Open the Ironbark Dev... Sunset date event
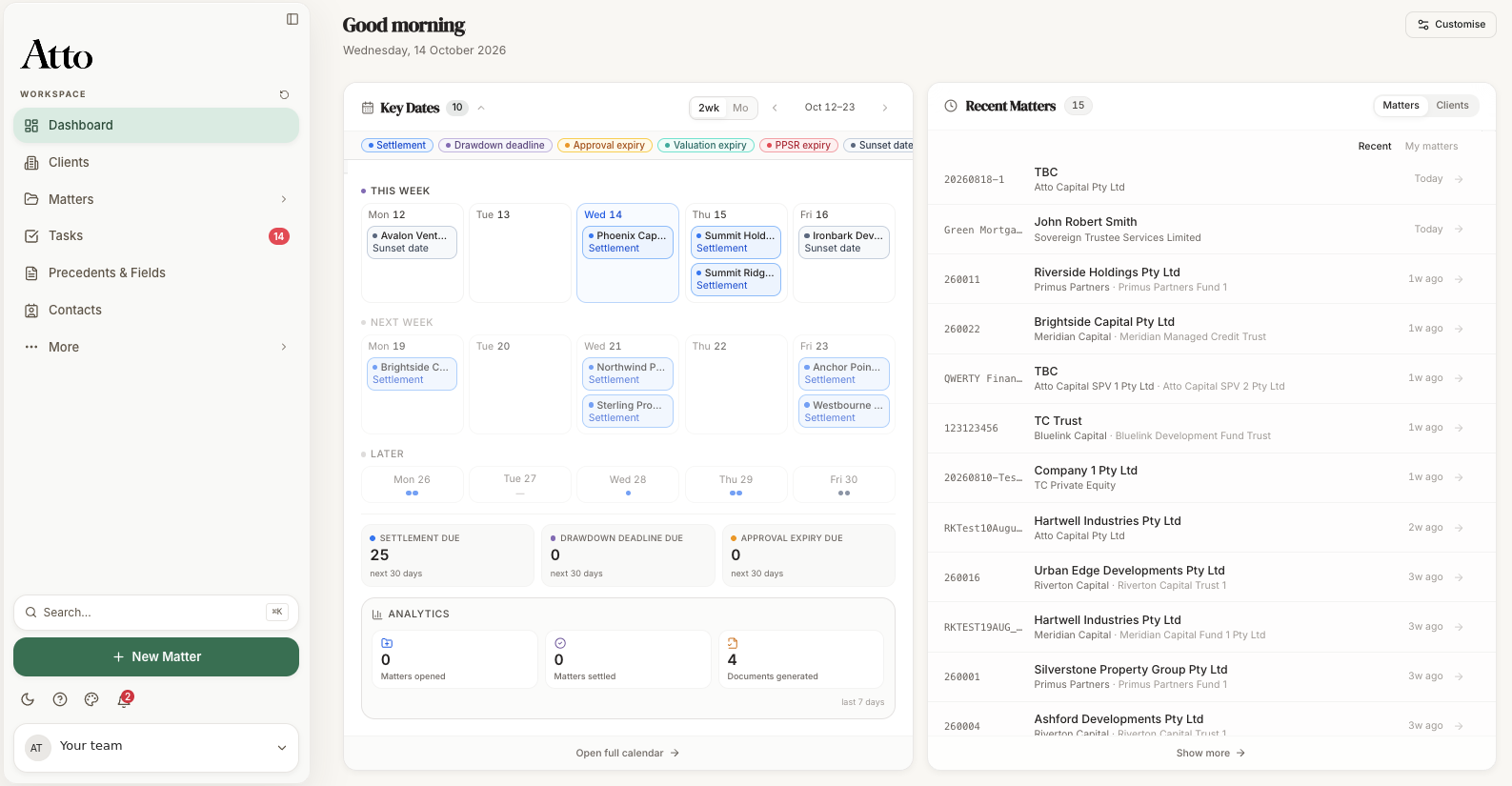 point(844,242)
